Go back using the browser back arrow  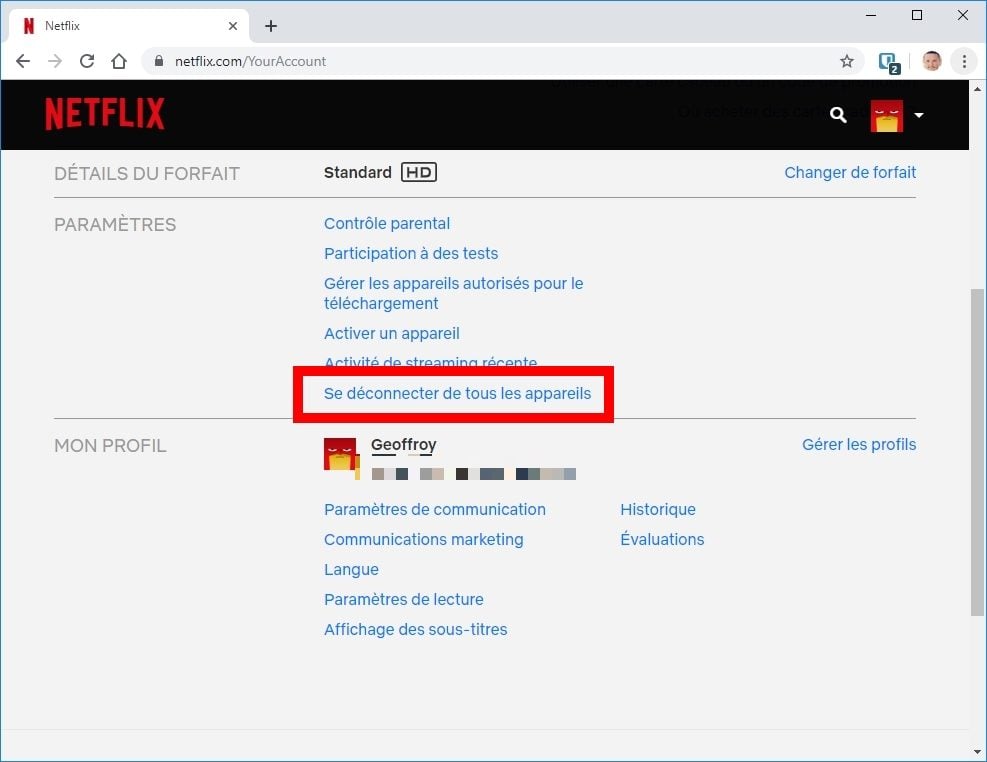click(23, 61)
